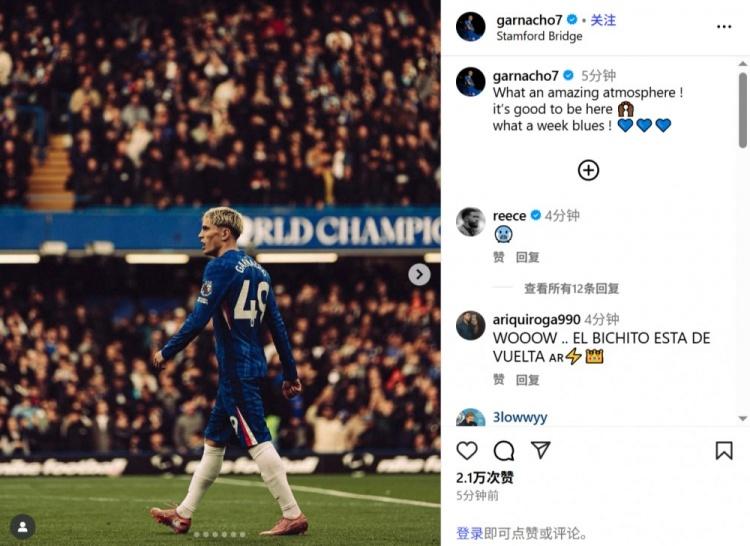
Task: Open comment speech bubble icon
Action: (504, 450)
